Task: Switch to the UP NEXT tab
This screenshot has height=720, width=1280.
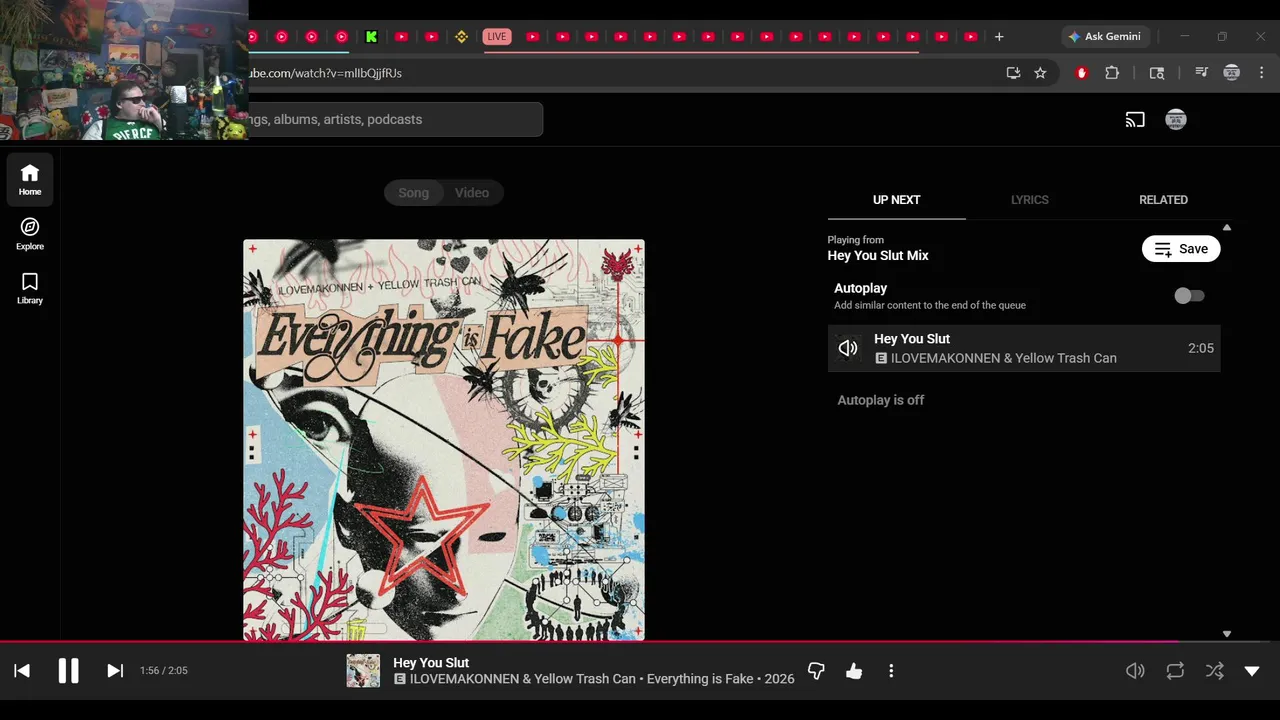Action: tap(896, 200)
